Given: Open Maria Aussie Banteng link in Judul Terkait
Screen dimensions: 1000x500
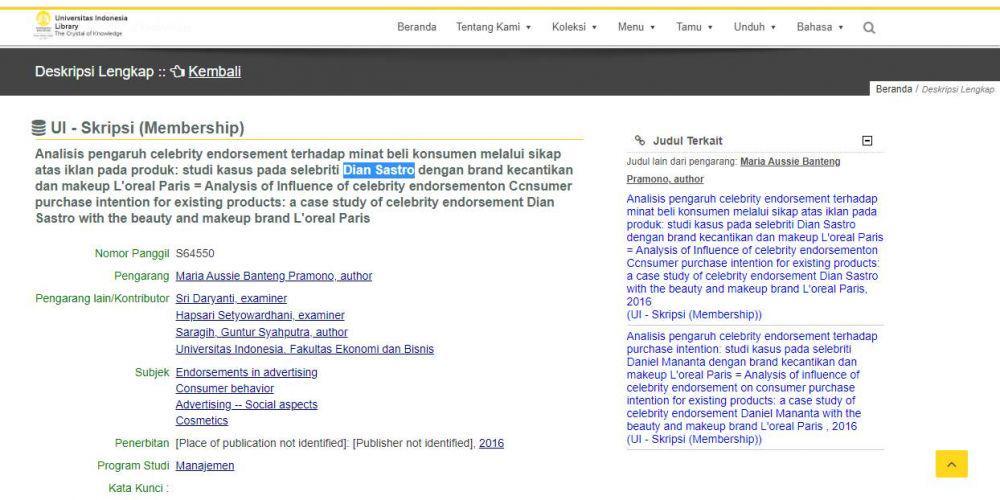Looking at the screenshot, I should [790, 162].
